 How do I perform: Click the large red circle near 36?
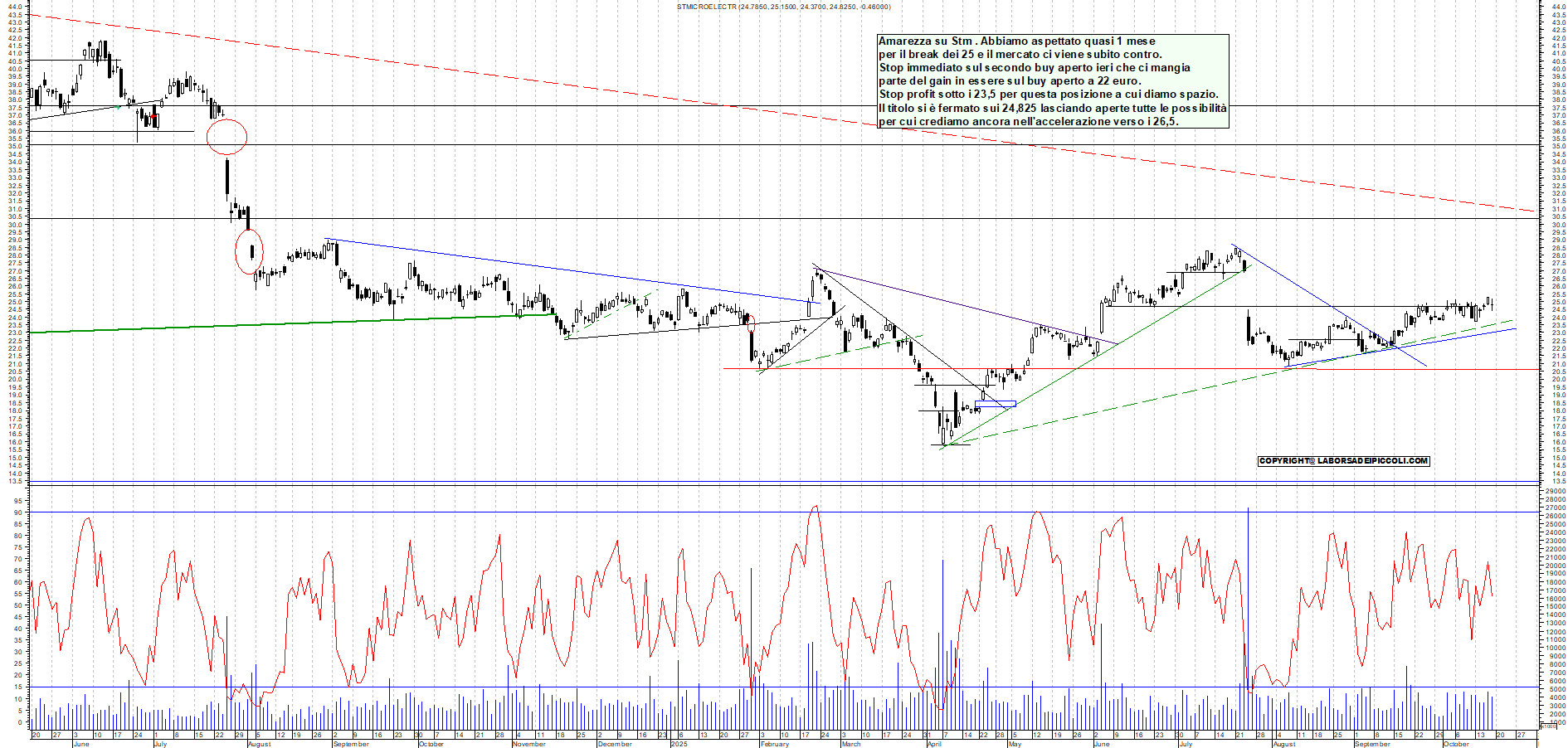[226, 137]
